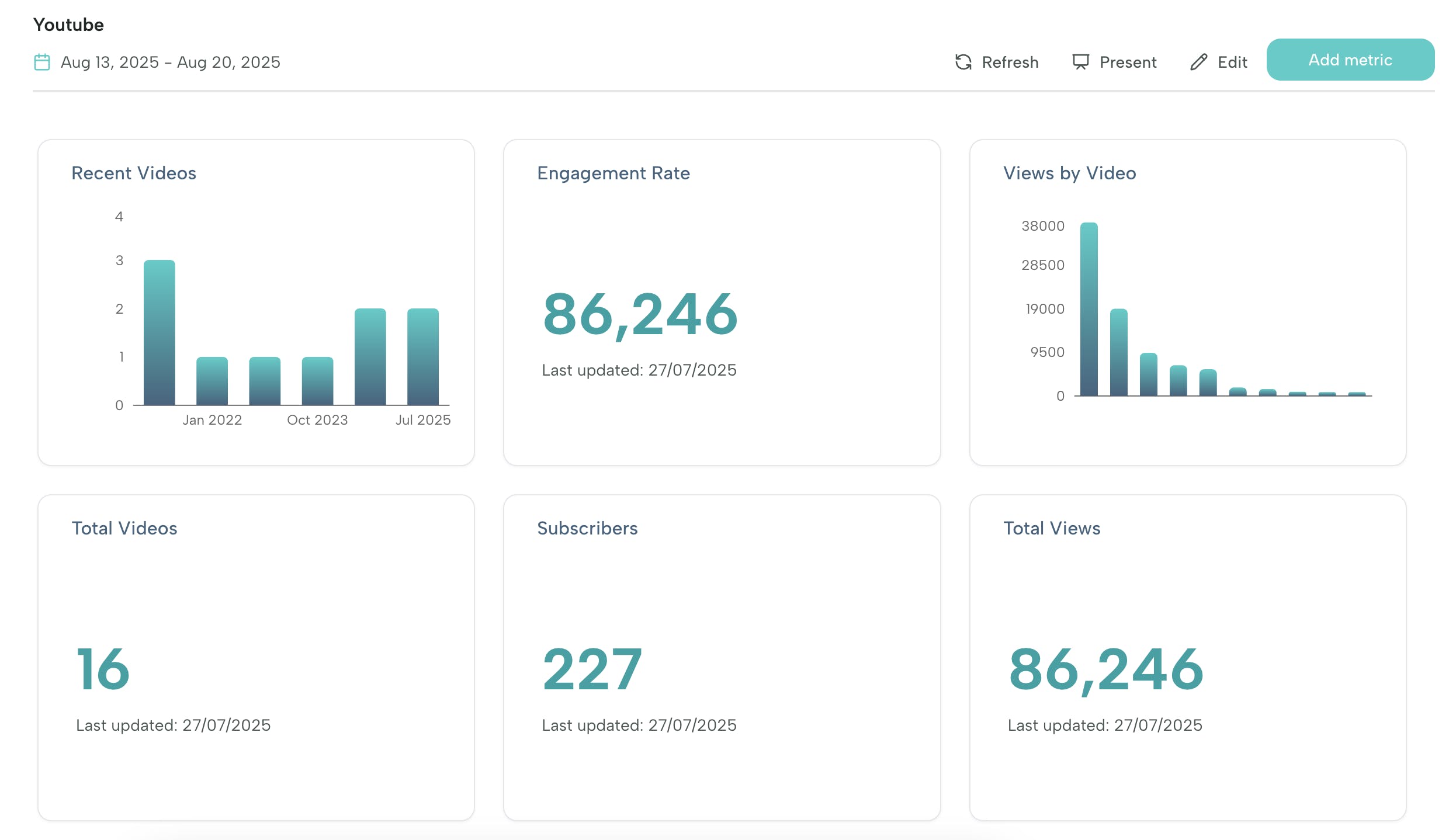Click the Add metric button
The height and width of the screenshot is (840, 1442).
coord(1350,60)
